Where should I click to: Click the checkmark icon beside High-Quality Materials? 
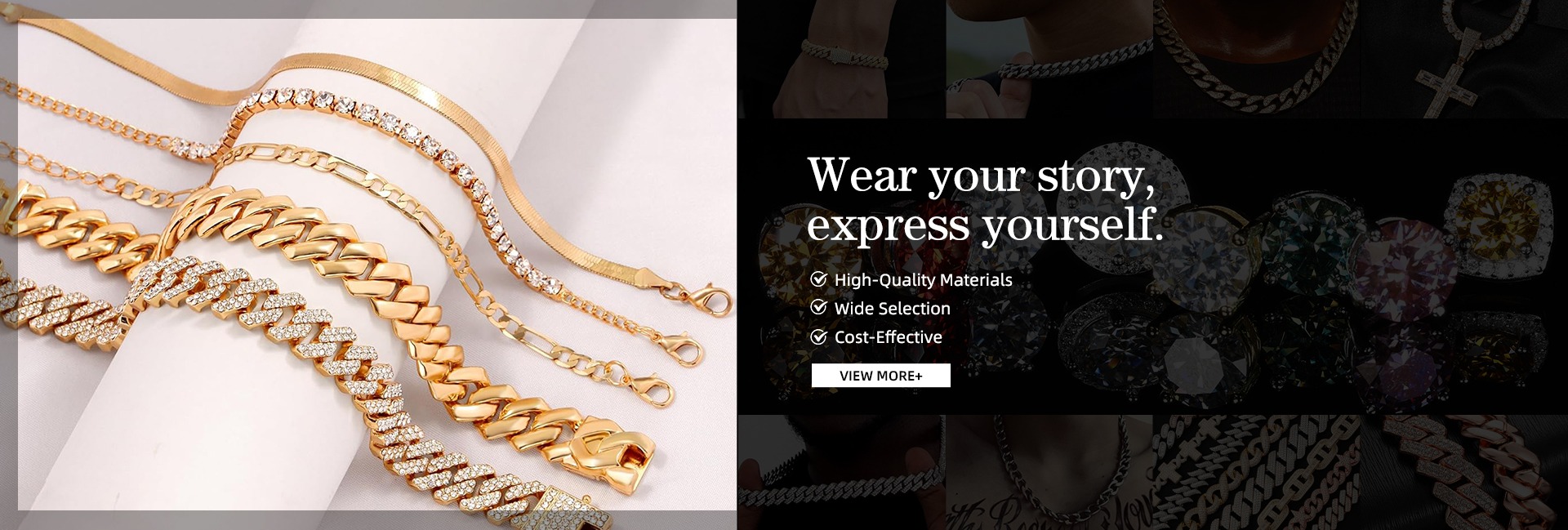click(x=818, y=279)
